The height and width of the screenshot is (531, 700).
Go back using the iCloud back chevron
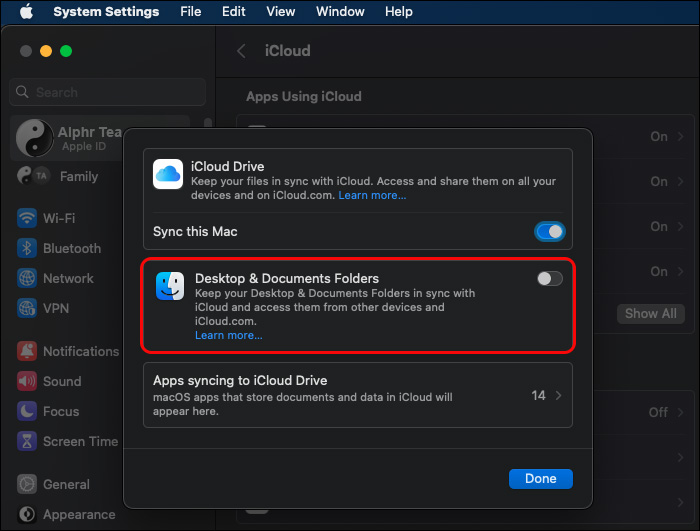pos(241,50)
